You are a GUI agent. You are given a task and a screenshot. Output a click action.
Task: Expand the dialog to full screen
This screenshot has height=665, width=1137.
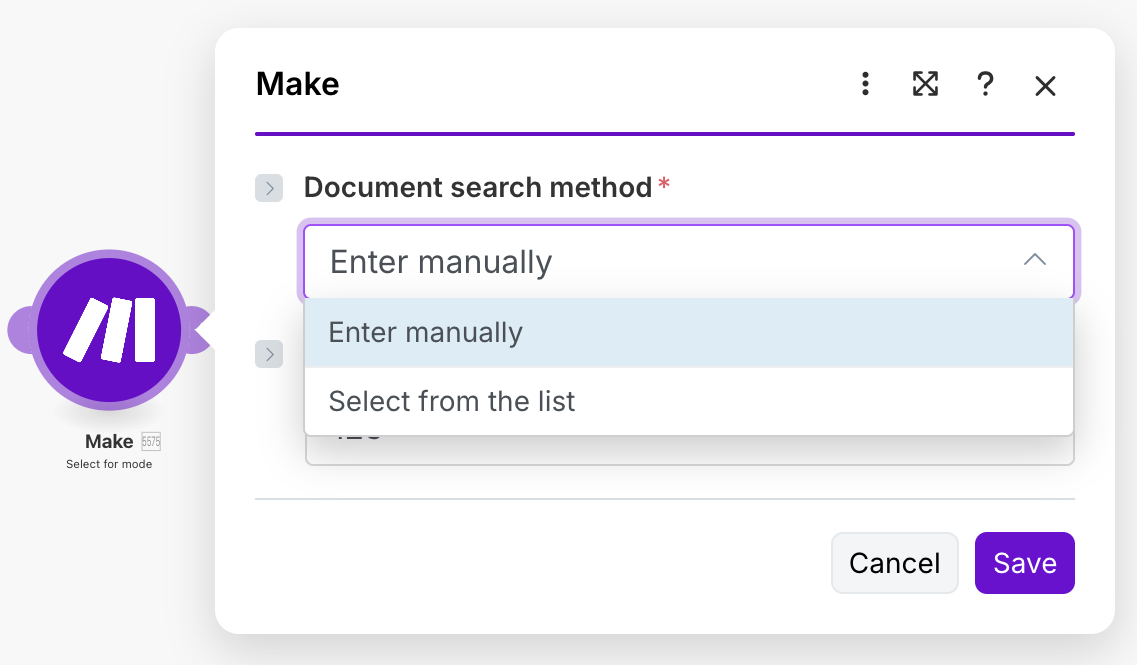coord(925,85)
